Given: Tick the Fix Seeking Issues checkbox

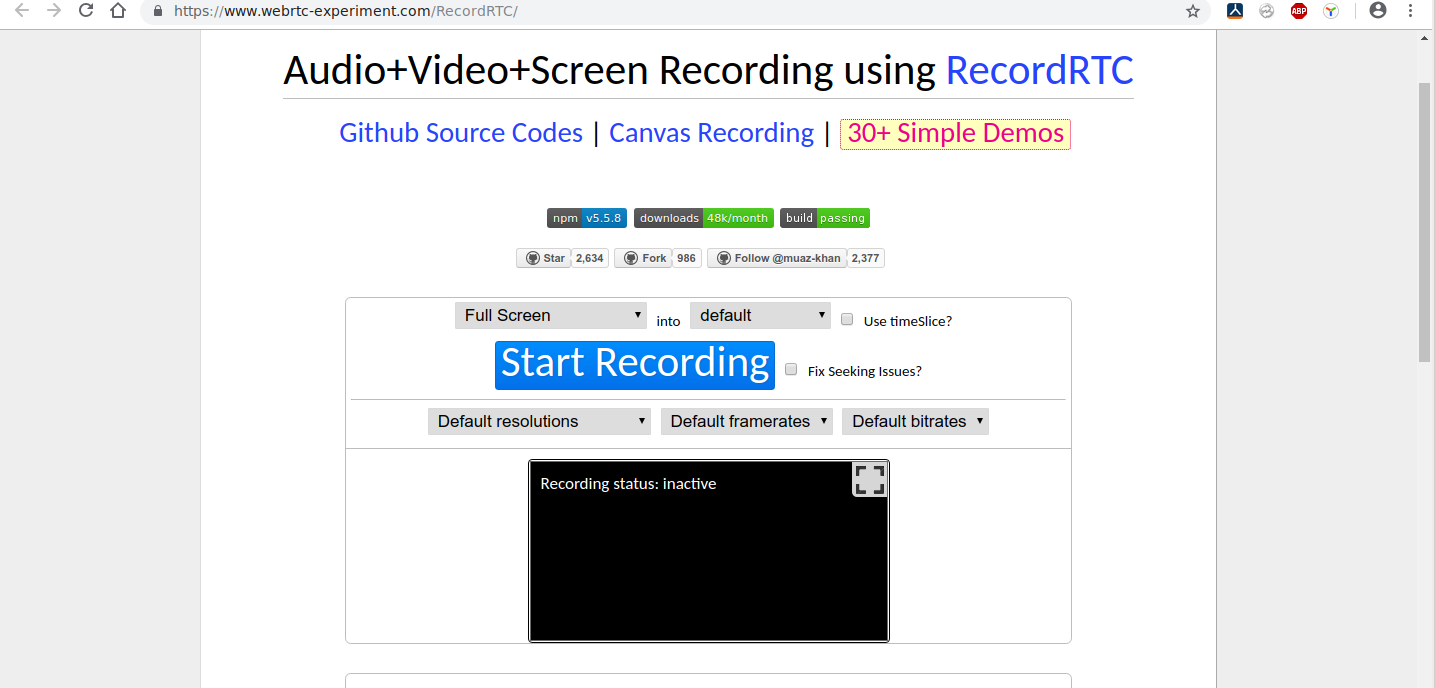Looking at the screenshot, I should [791, 370].
